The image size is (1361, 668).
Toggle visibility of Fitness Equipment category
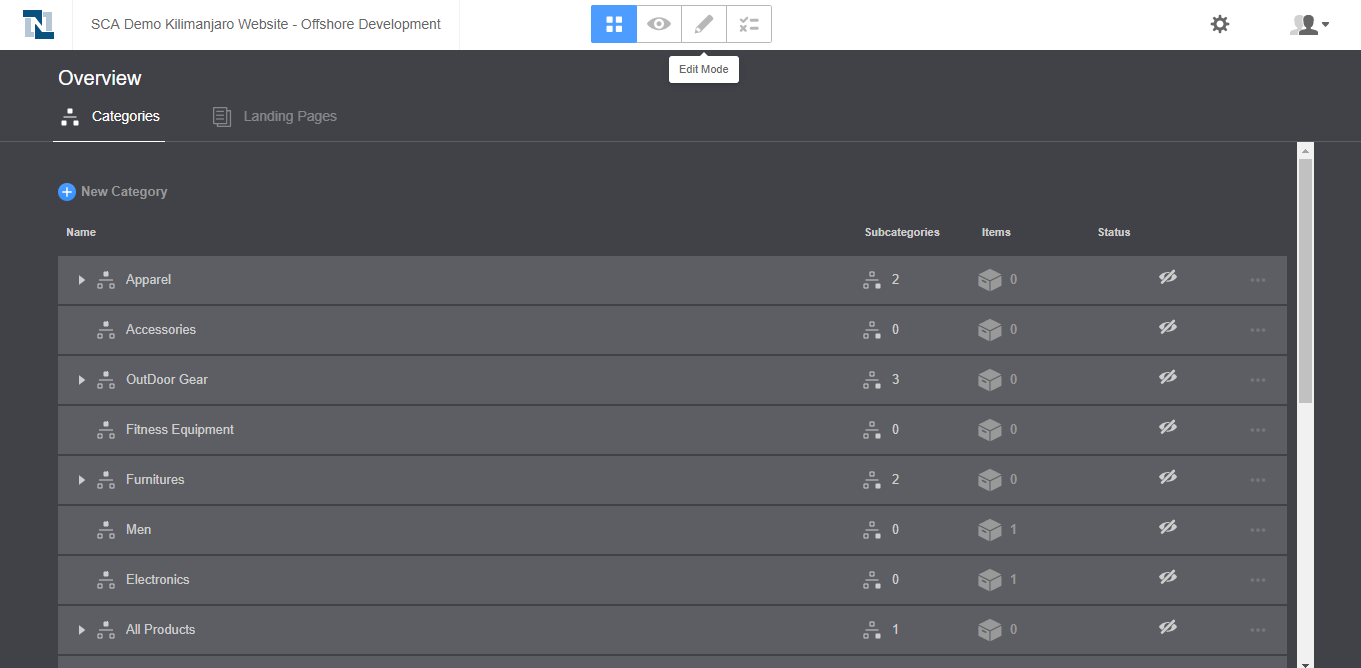pos(1167,428)
